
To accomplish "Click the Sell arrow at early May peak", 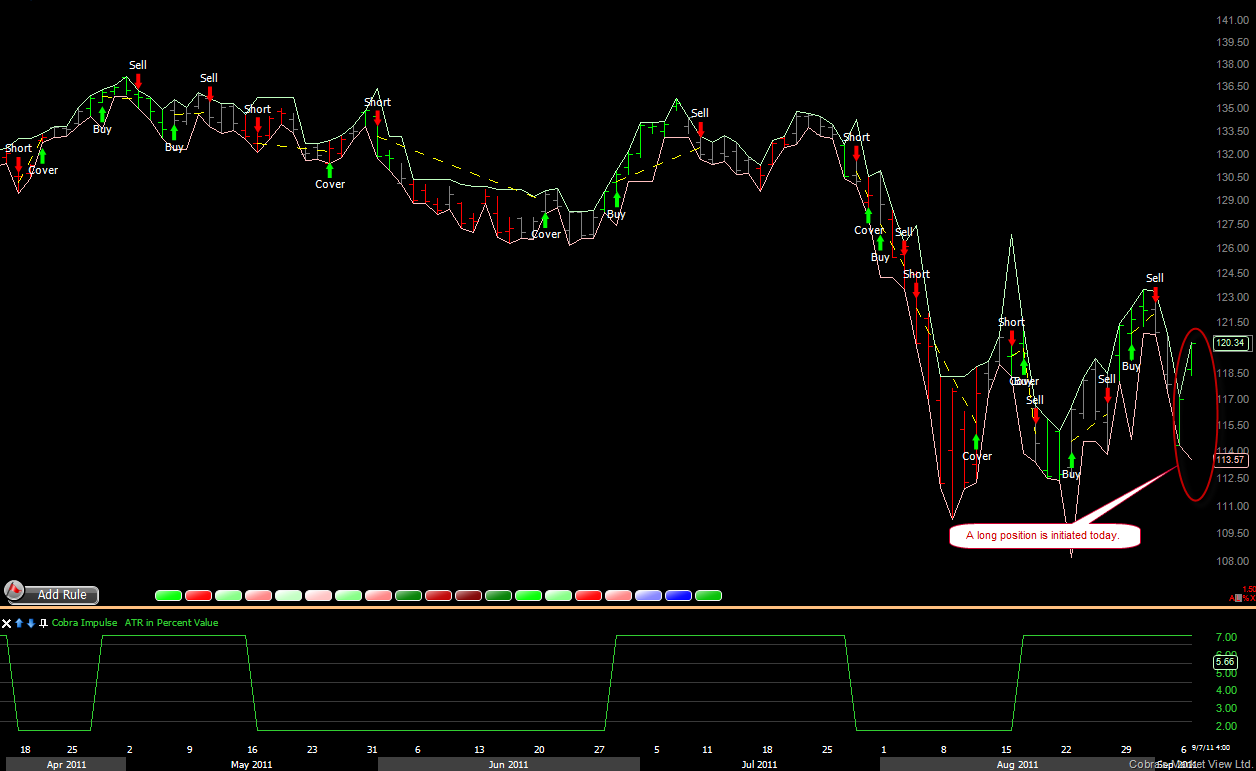I will tap(138, 80).
